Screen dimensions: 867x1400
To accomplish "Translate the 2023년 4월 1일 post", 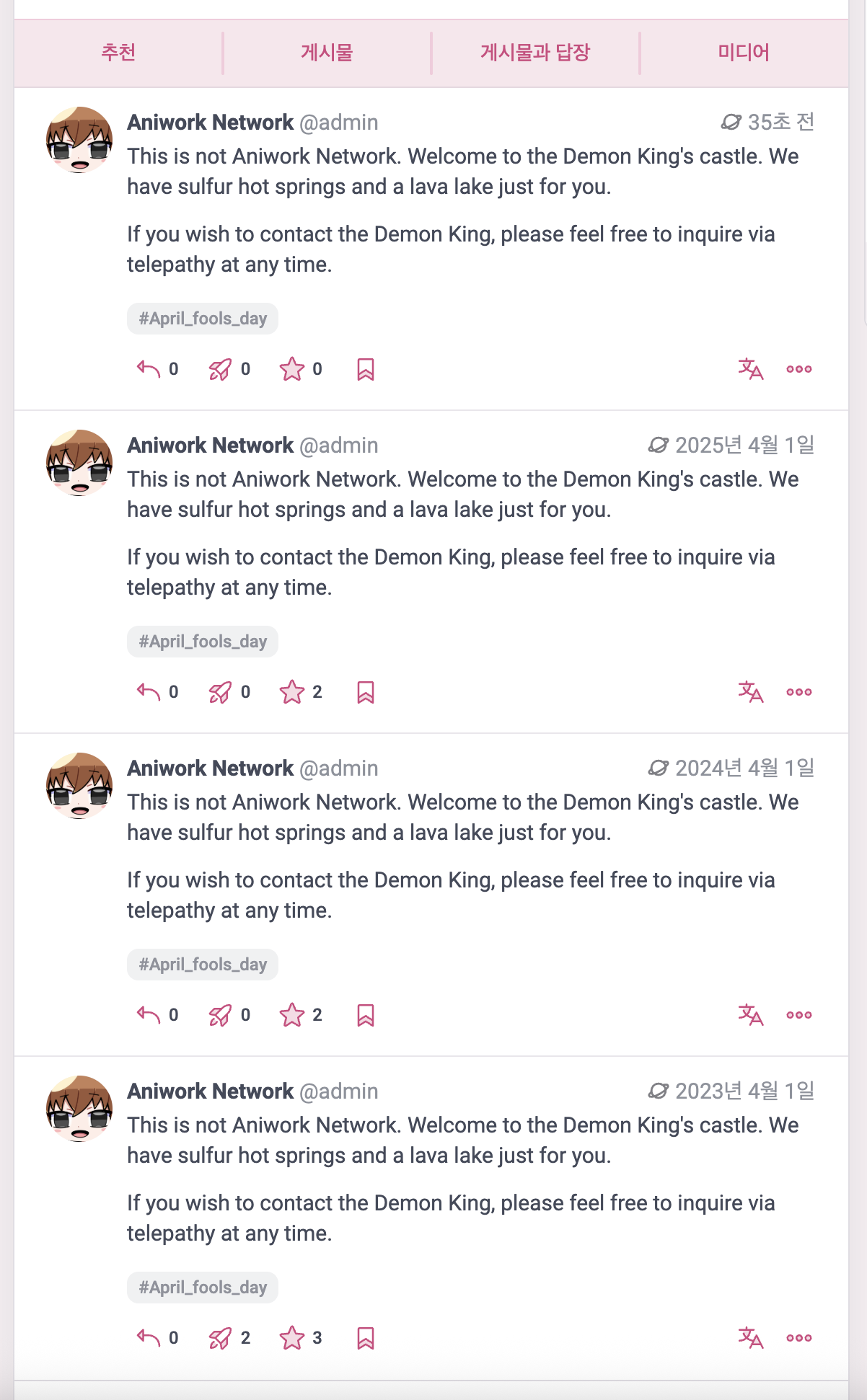I will pos(750,1338).
